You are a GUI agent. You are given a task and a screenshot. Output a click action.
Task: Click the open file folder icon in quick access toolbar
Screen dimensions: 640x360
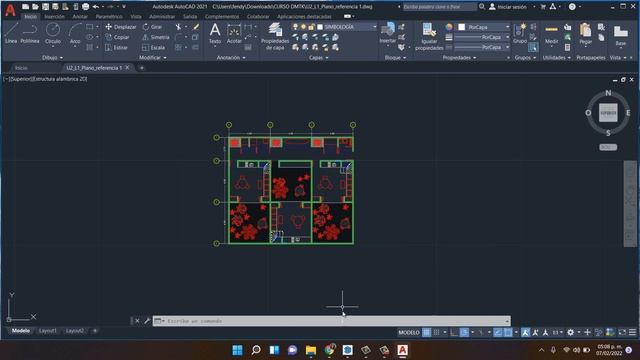(35, 7)
